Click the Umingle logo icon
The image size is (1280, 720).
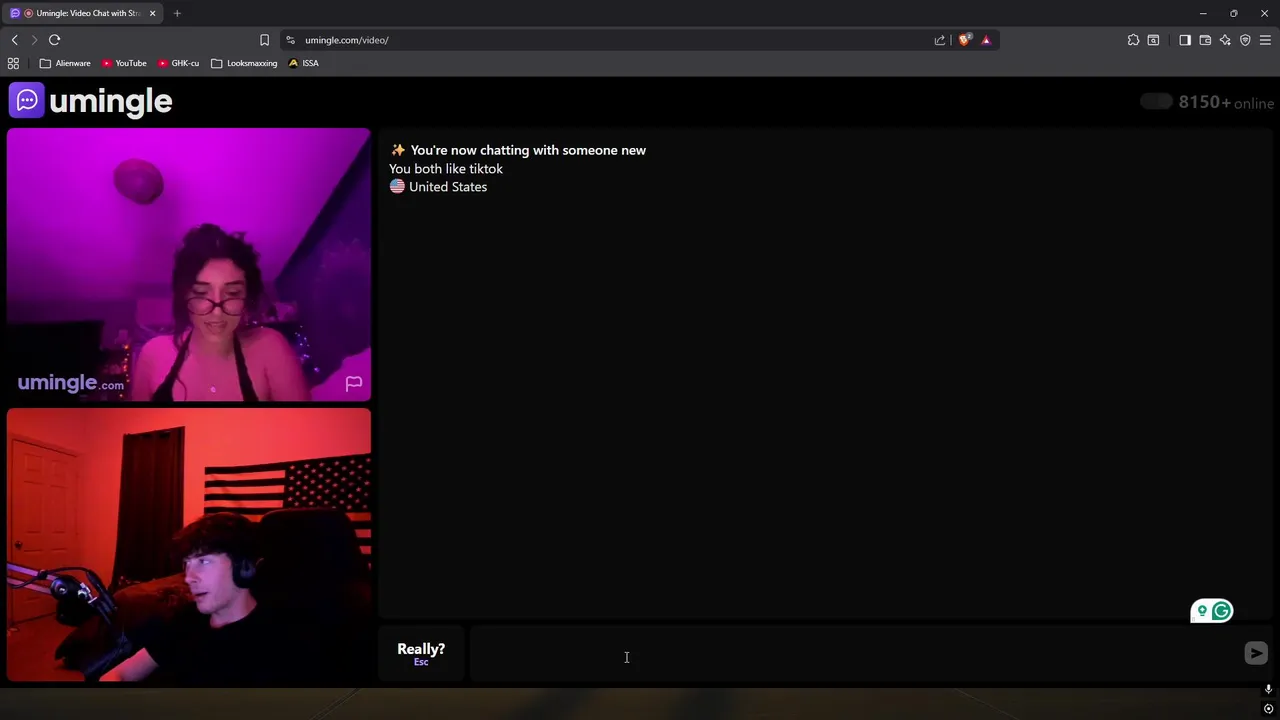click(x=27, y=100)
